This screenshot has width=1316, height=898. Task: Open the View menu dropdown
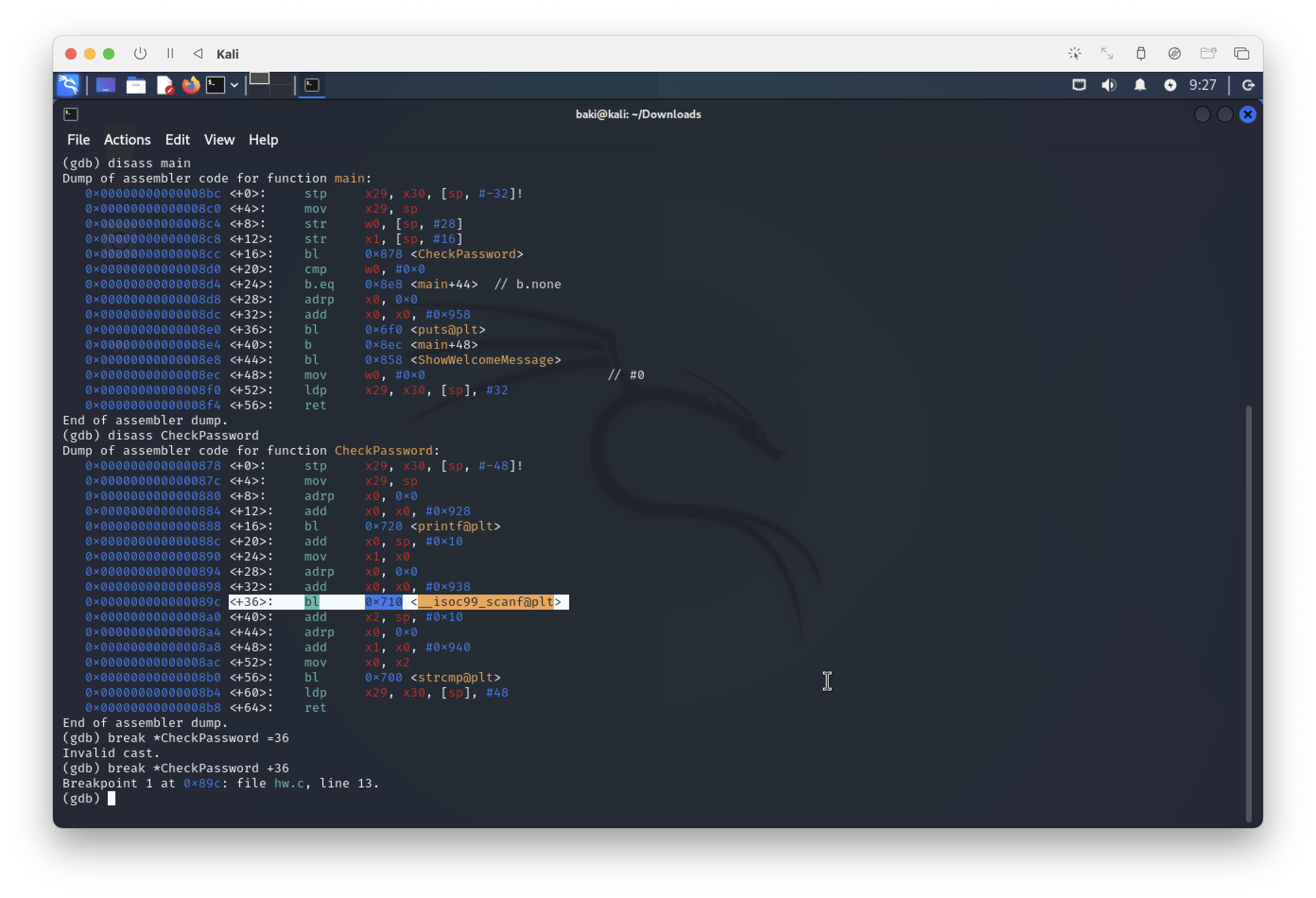pos(219,139)
